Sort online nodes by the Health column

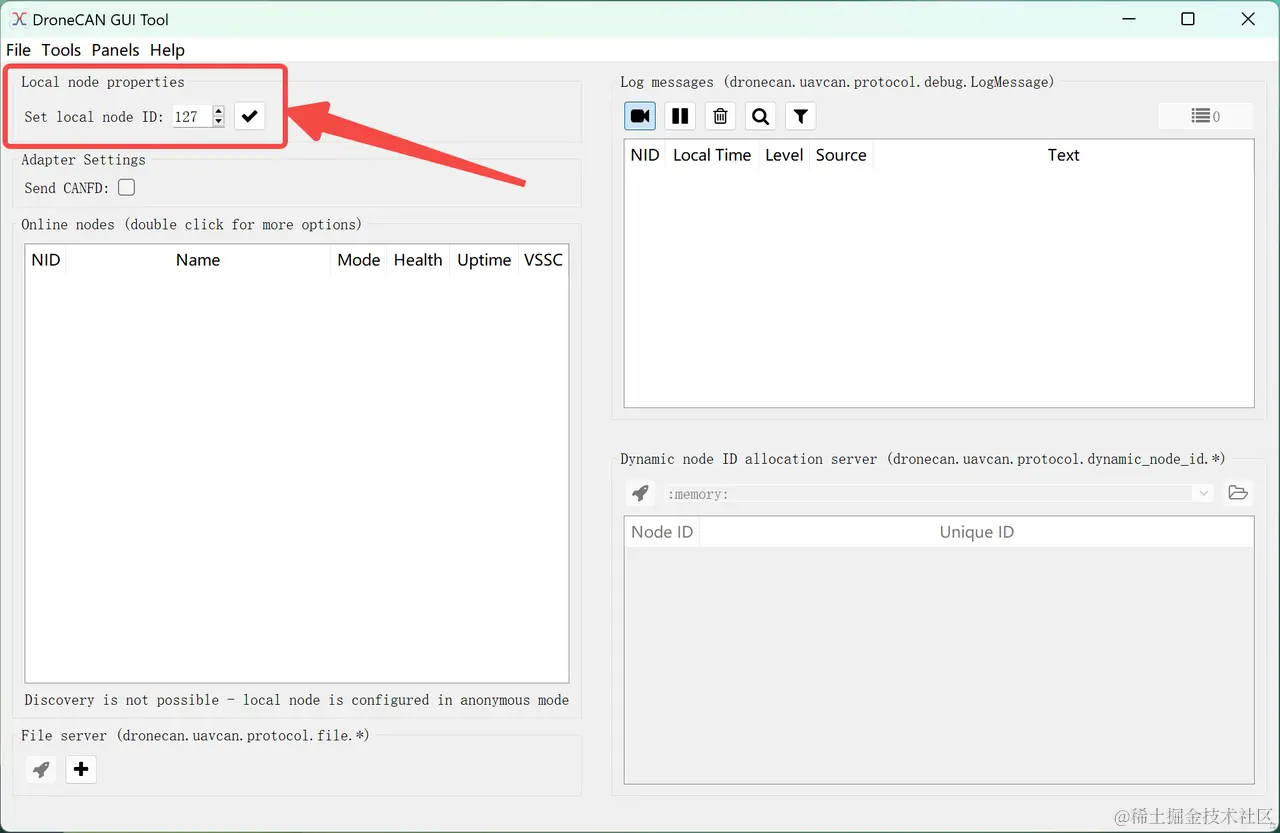418,260
